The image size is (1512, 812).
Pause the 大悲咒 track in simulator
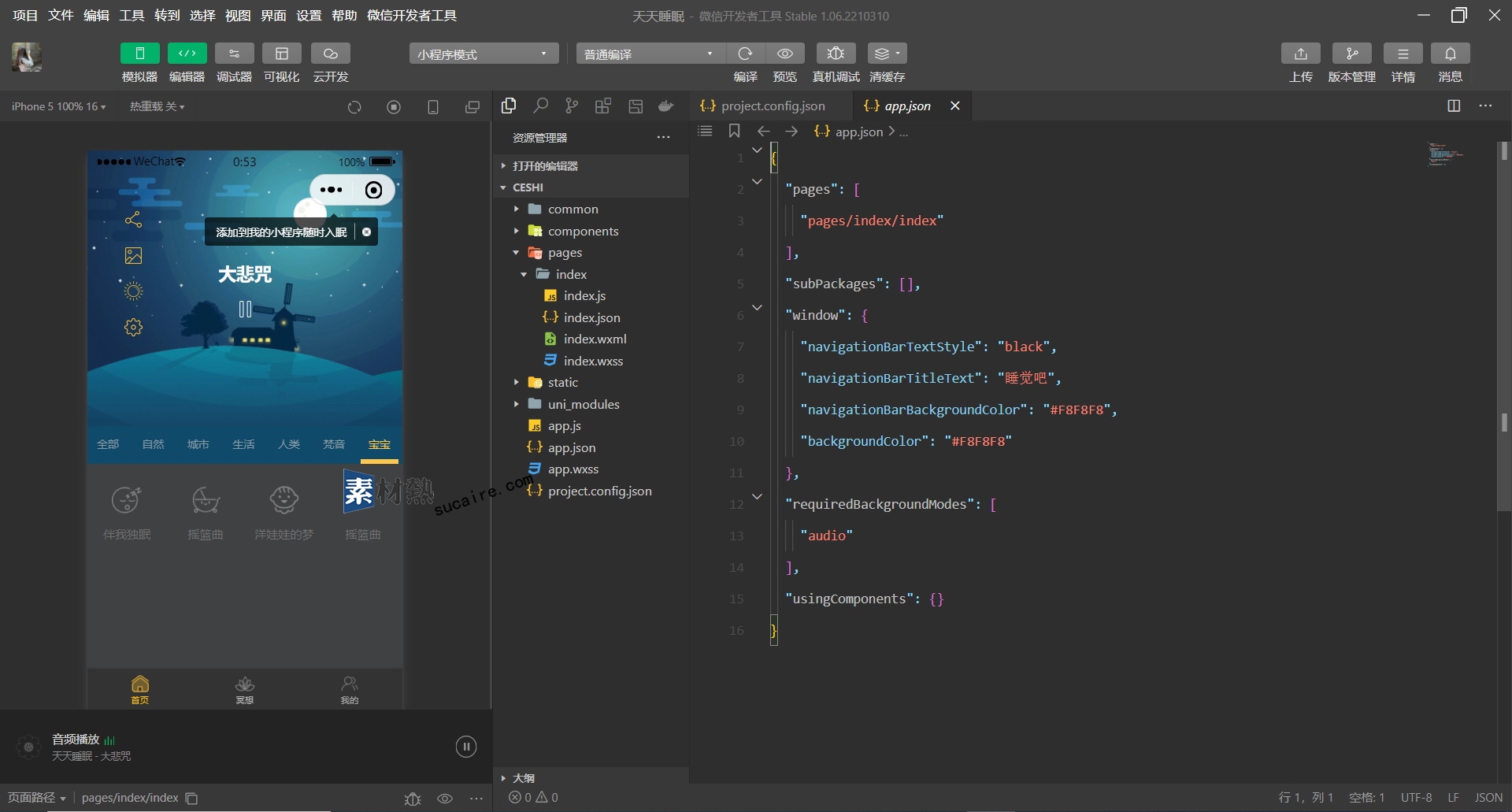tap(245, 310)
